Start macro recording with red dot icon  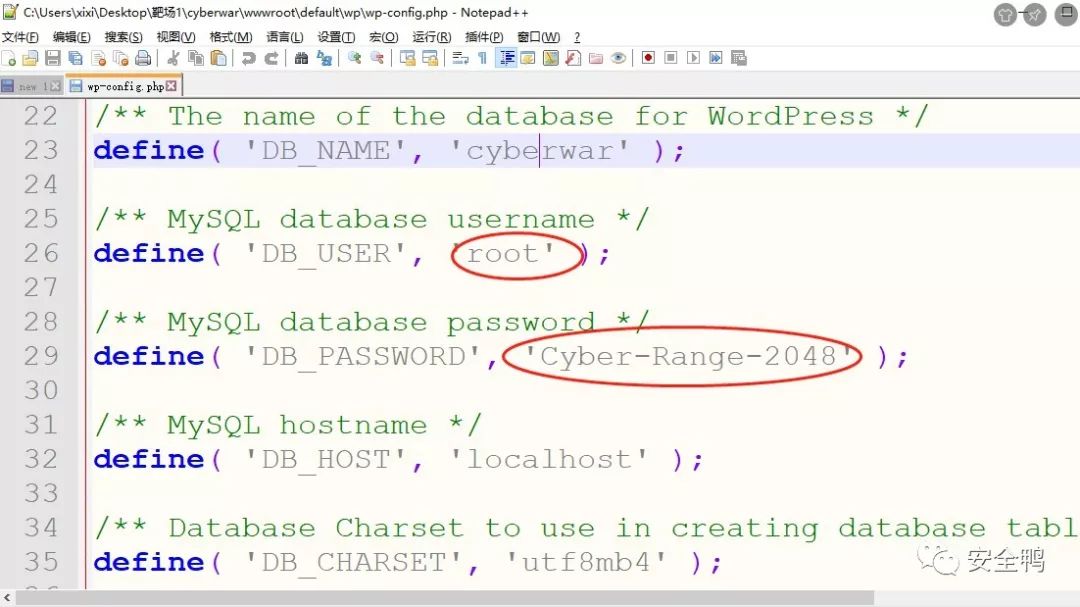click(x=648, y=58)
